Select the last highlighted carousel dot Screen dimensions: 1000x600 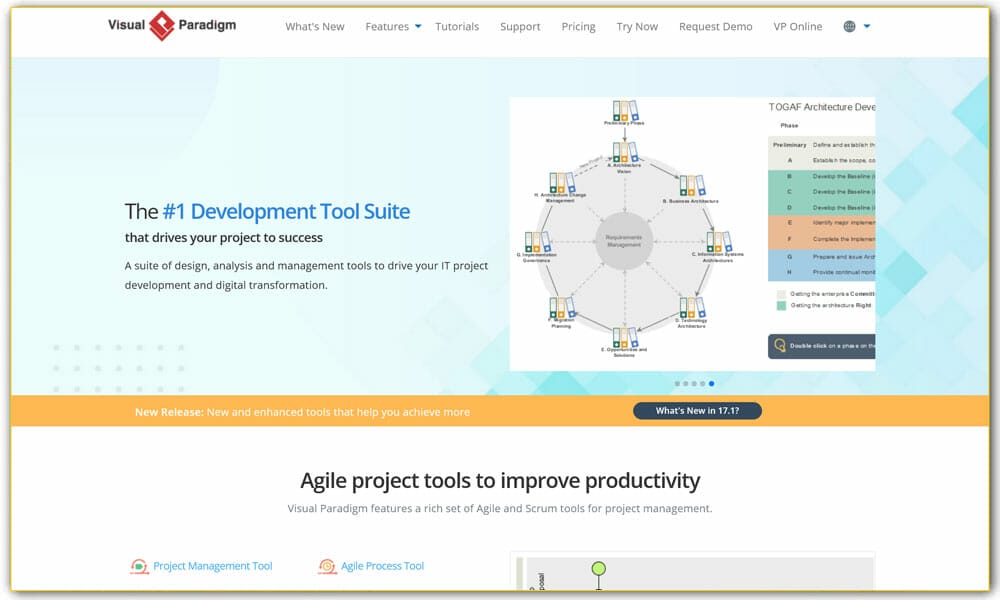[711, 383]
